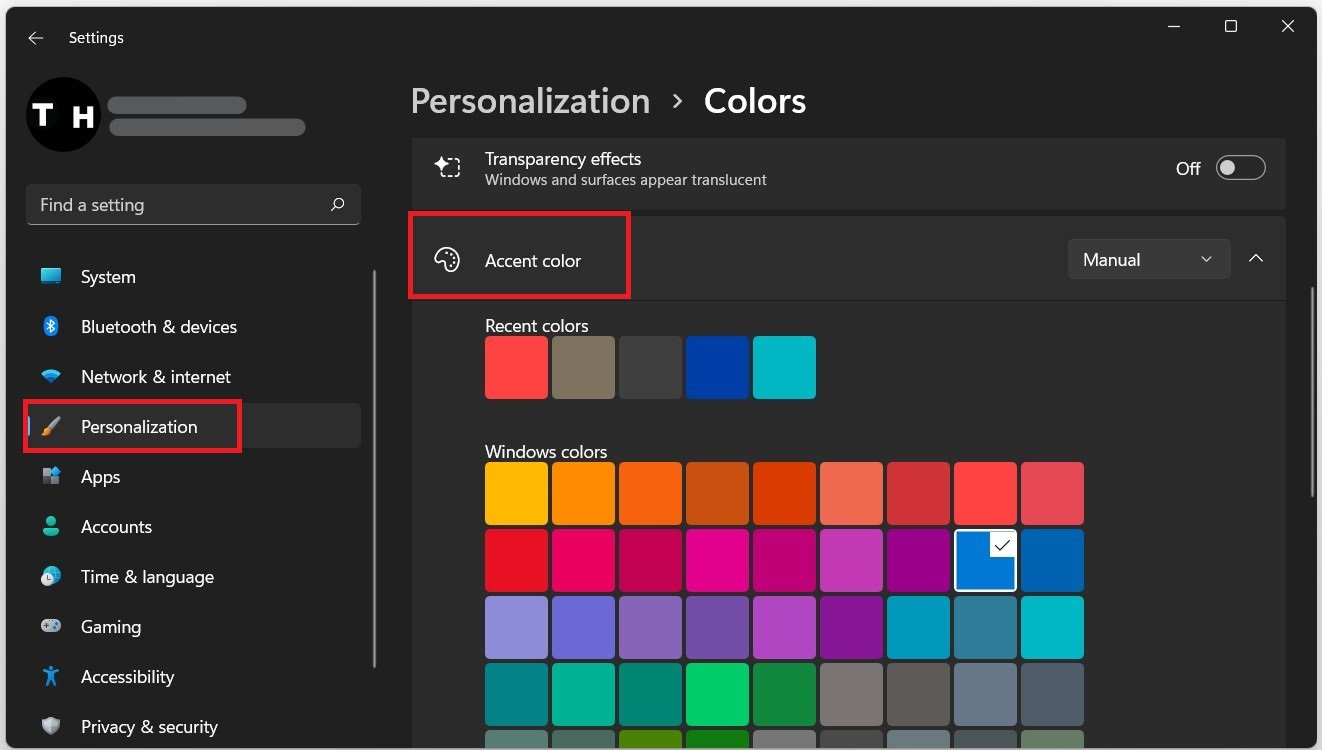This screenshot has height=750, width=1322.
Task: Click the Gaming controller icon
Action: (x=51, y=627)
